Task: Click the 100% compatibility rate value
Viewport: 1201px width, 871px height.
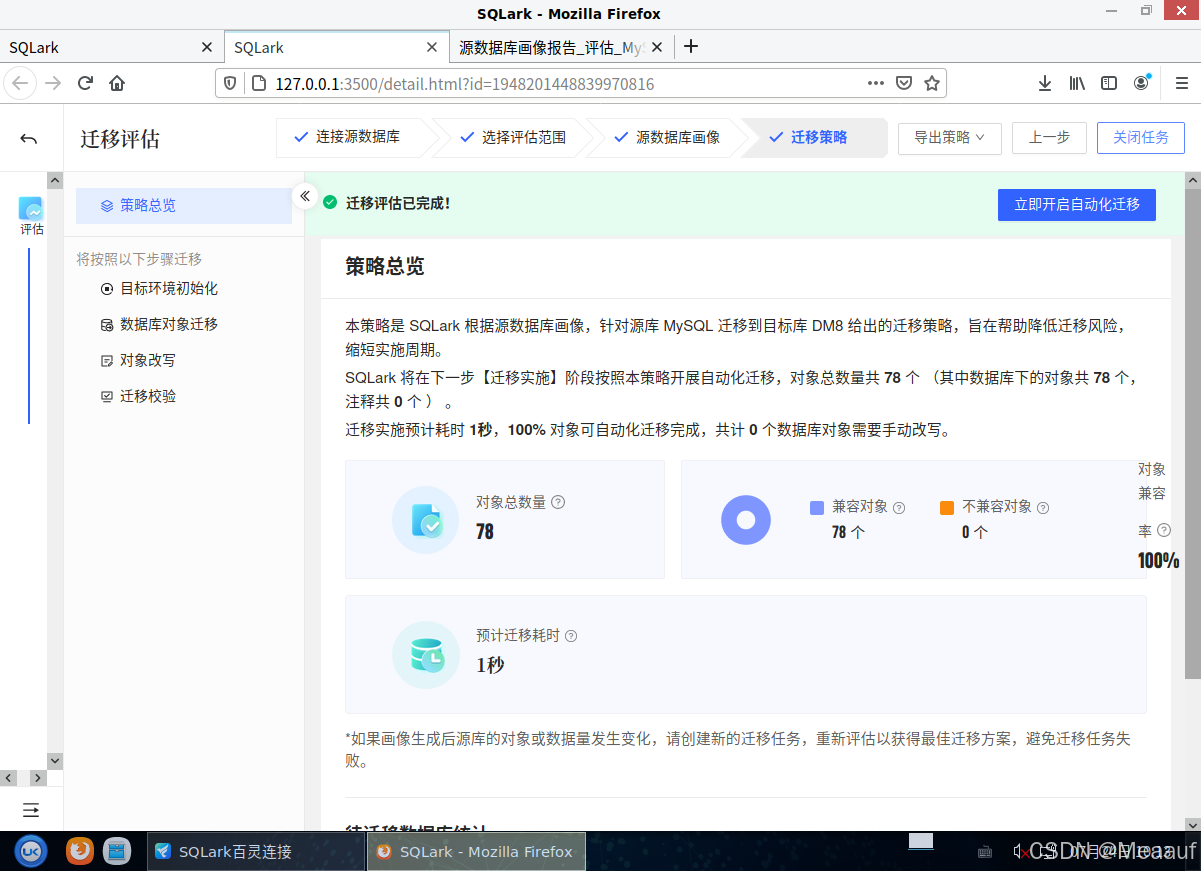Action: pos(1158,560)
